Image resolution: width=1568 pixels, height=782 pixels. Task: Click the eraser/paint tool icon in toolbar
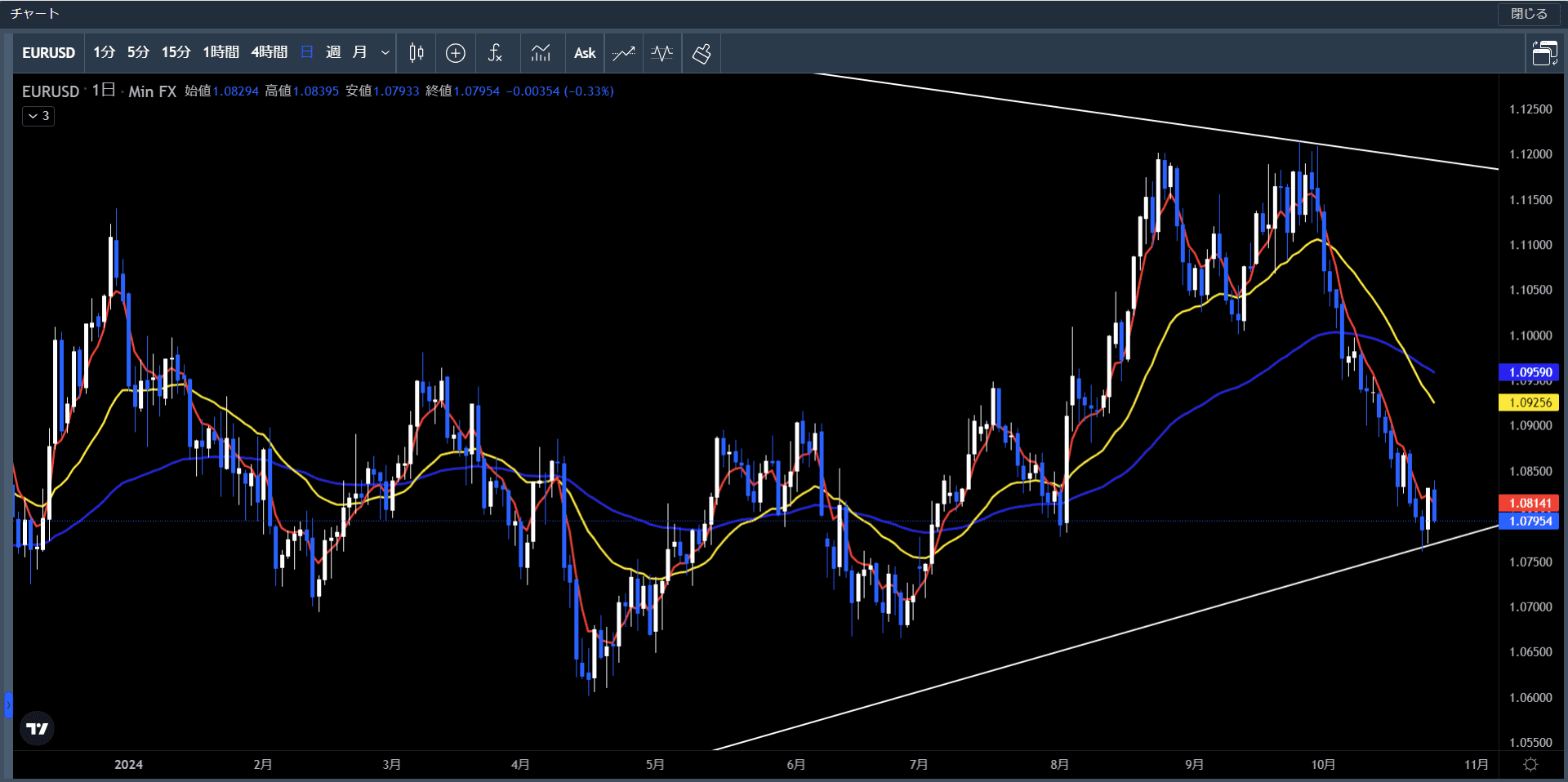pos(702,53)
